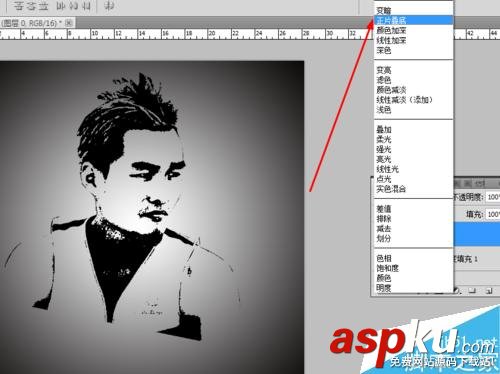Choose 深色 blend mode
The height and width of the screenshot is (374, 500).
[x=413, y=50]
